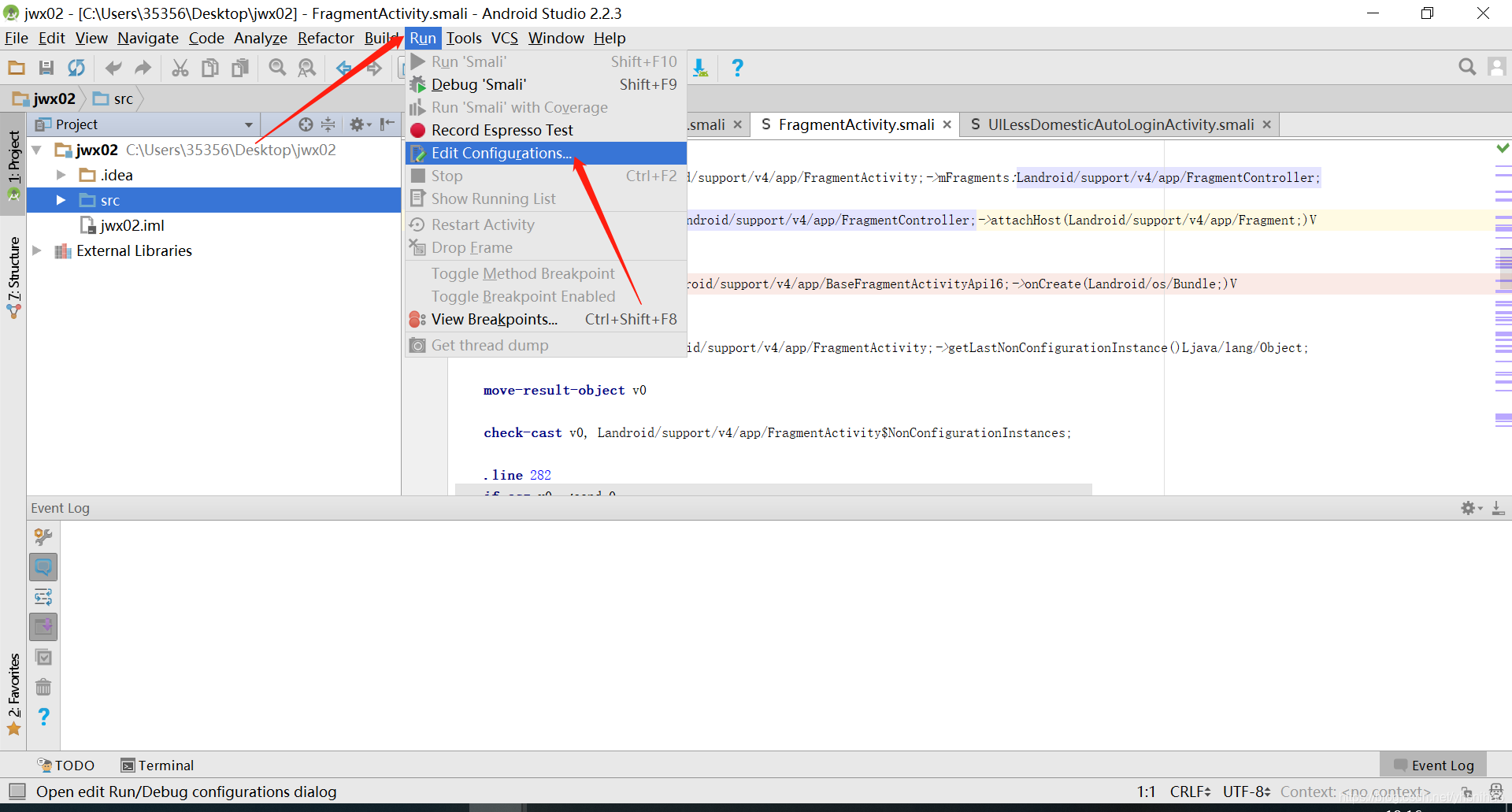Click Event Log help question icon

43,717
